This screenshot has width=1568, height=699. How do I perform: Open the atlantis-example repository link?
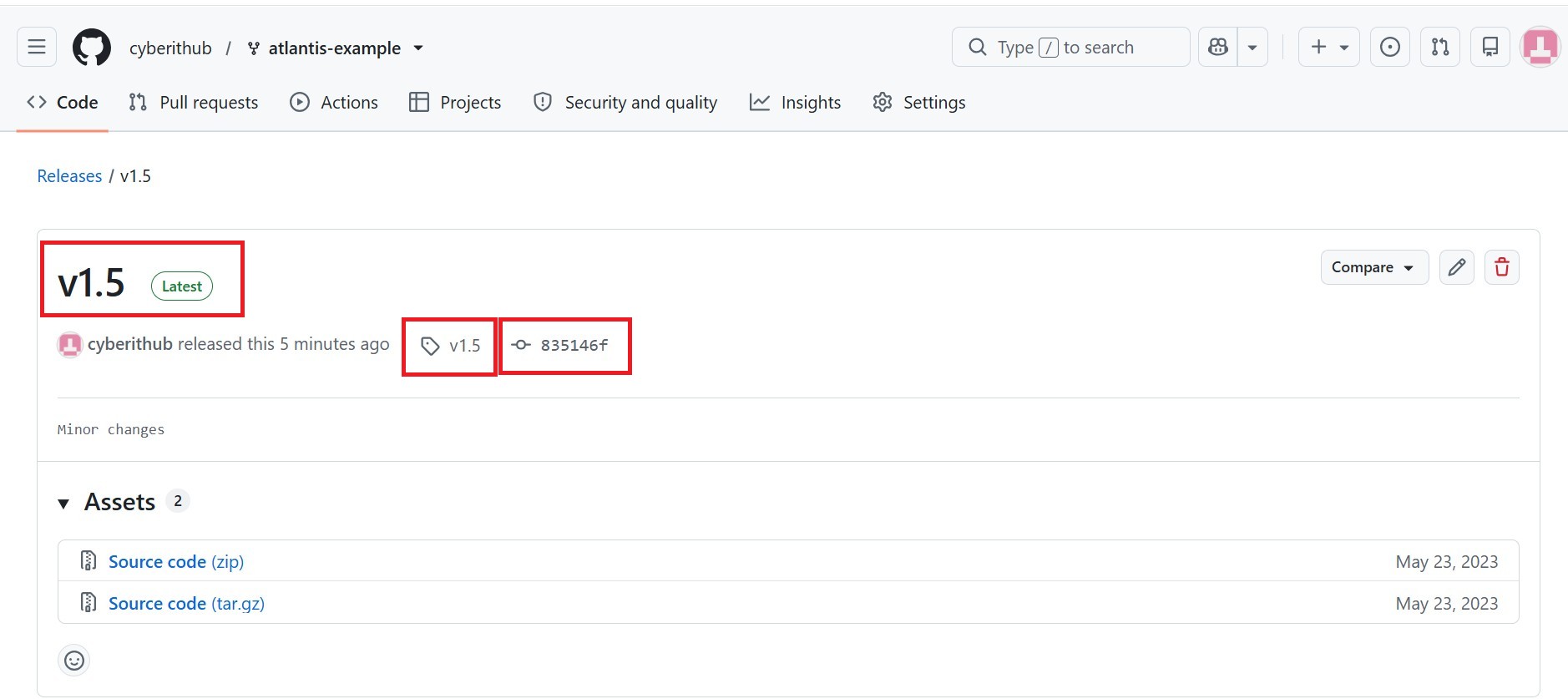pos(334,48)
